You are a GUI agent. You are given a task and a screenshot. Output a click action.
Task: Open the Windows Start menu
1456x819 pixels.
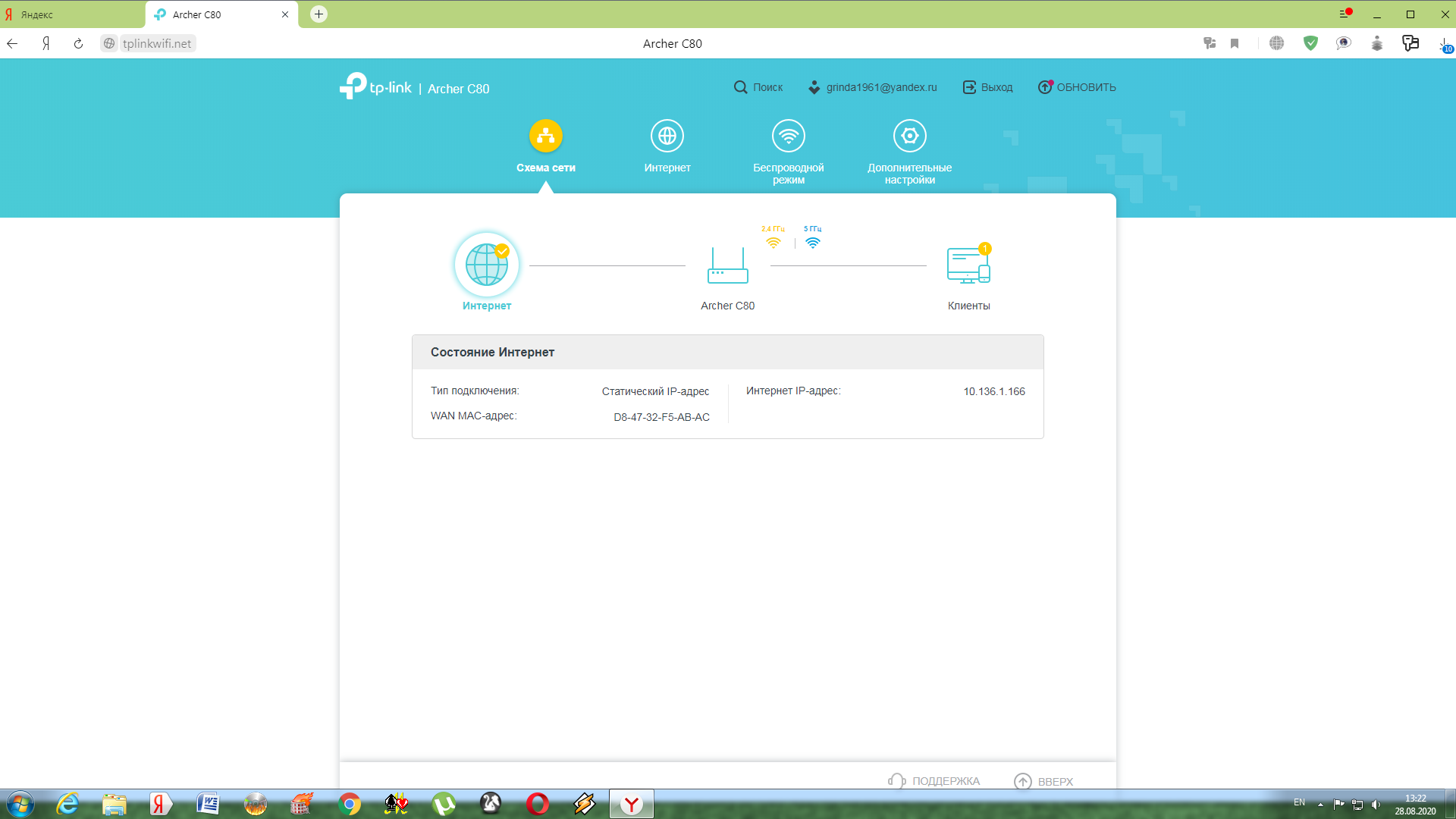[20, 804]
